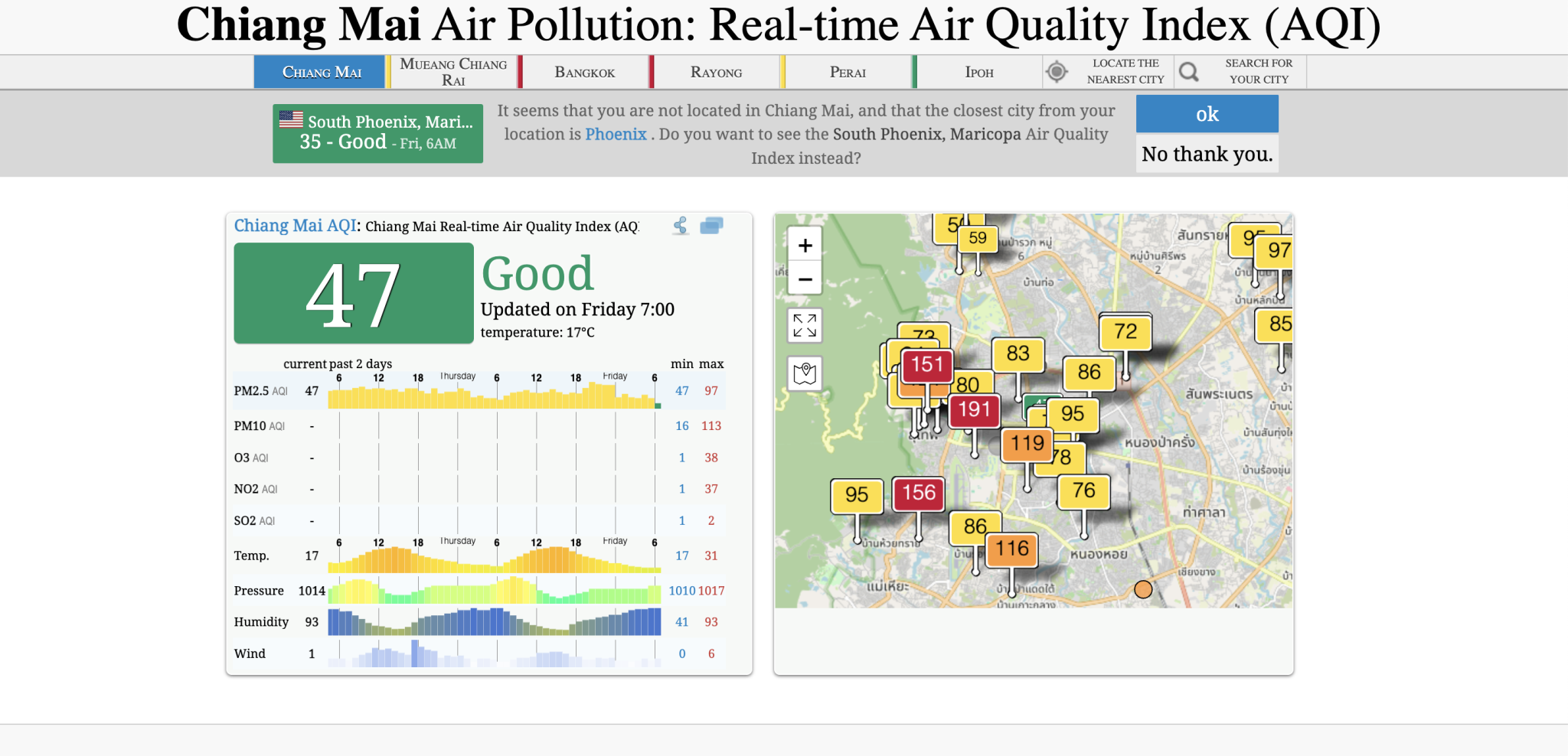Click the green 'Good' status text
Image resolution: width=1568 pixels, height=756 pixels.
tap(537, 273)
